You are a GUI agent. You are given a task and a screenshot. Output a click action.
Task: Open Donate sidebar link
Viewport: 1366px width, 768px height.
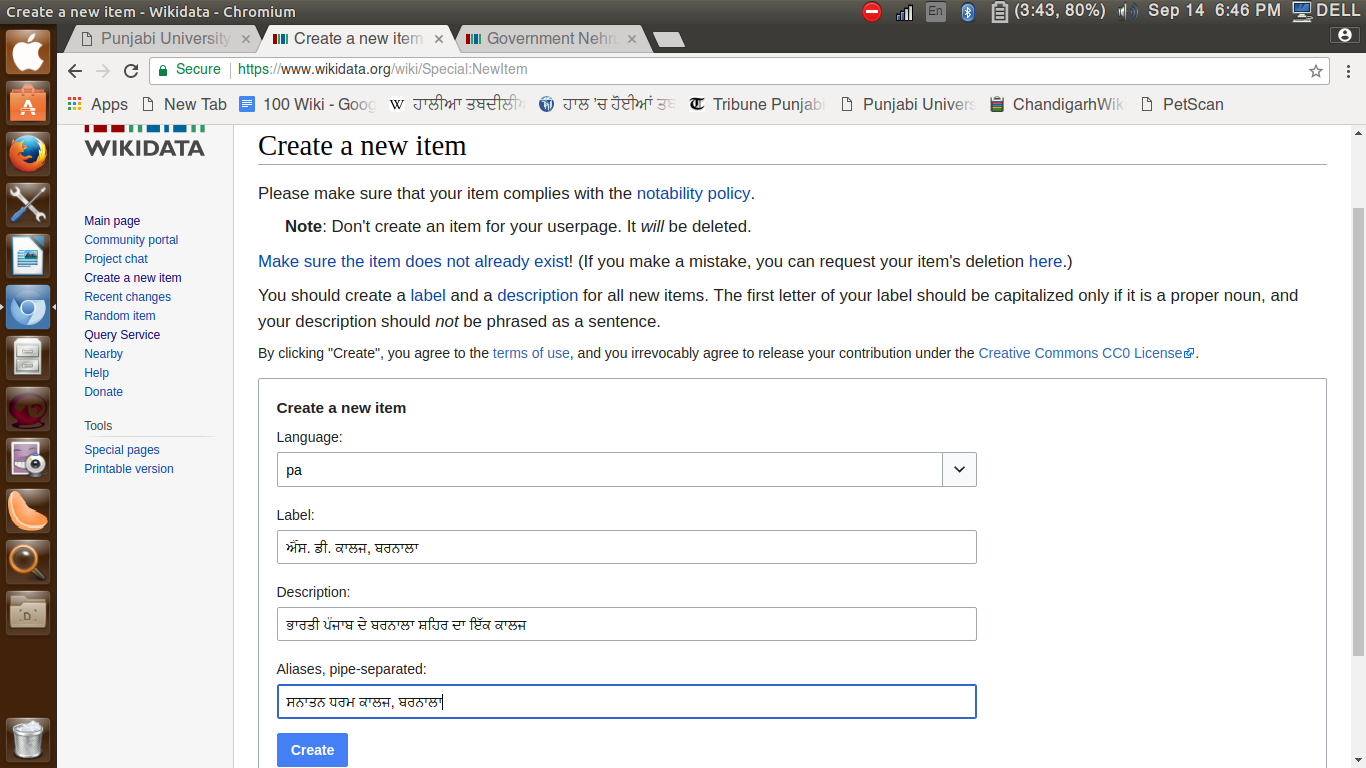[x=103, y=392]
